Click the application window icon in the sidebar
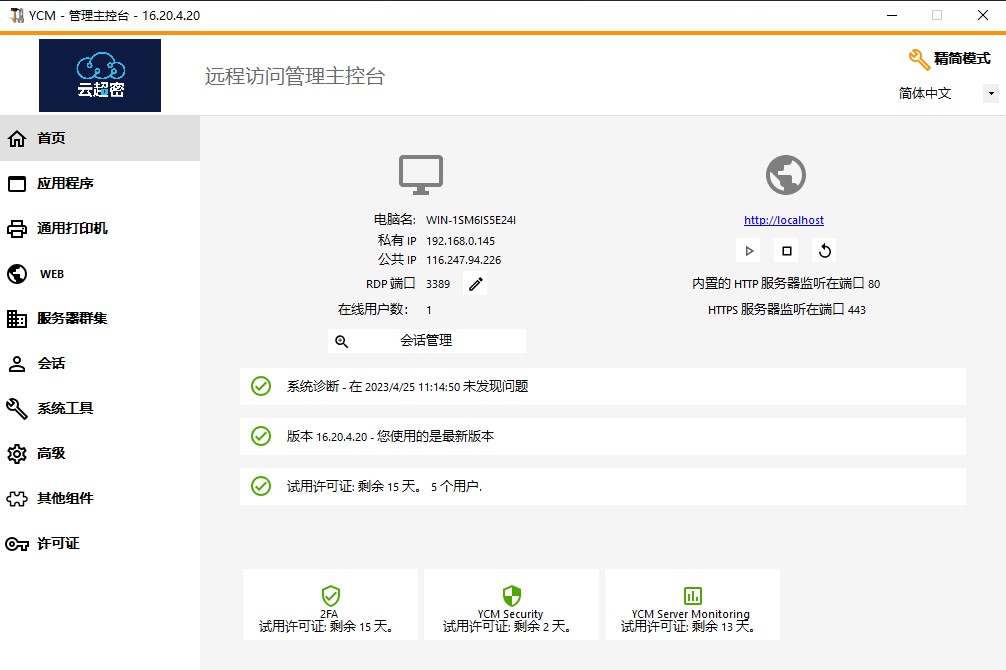 (17, 184)
